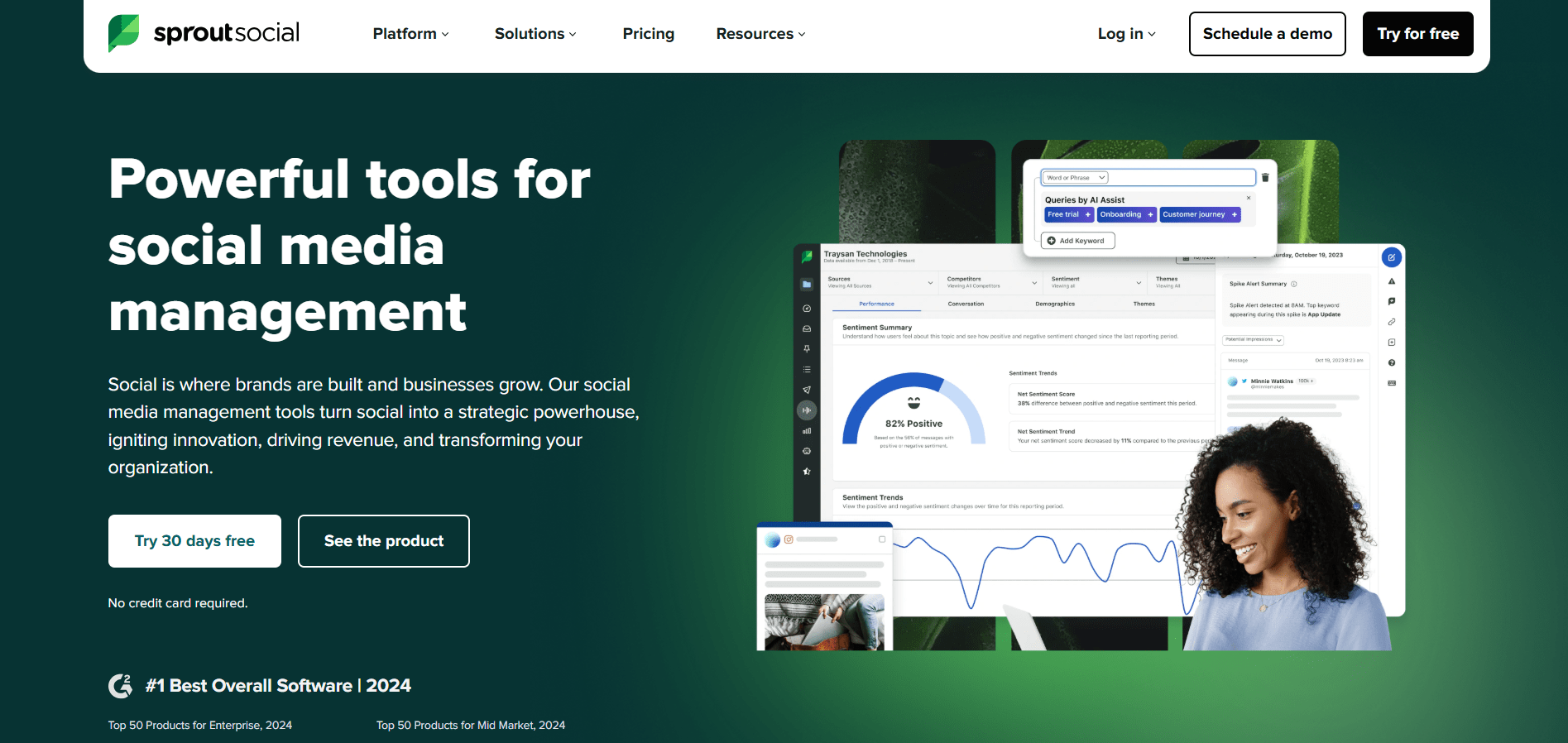Viewport: 1568px width, 743px height.
Task: Open the inbox tray icon in sidebar
Action: pos(807,328)
